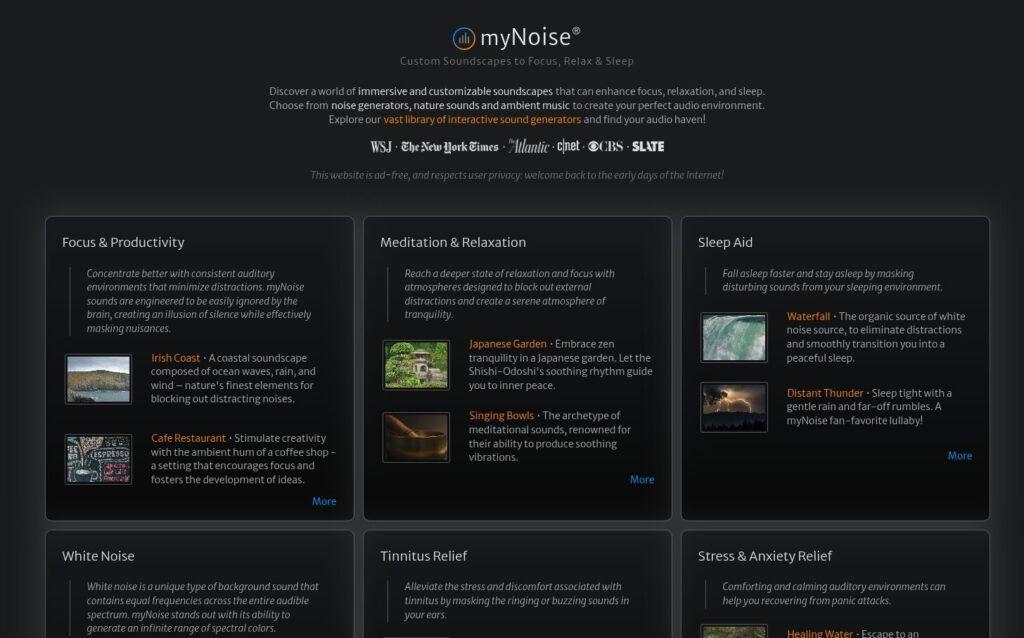
Task: Follow the Japanese Garden link
Action: (507, 344)
